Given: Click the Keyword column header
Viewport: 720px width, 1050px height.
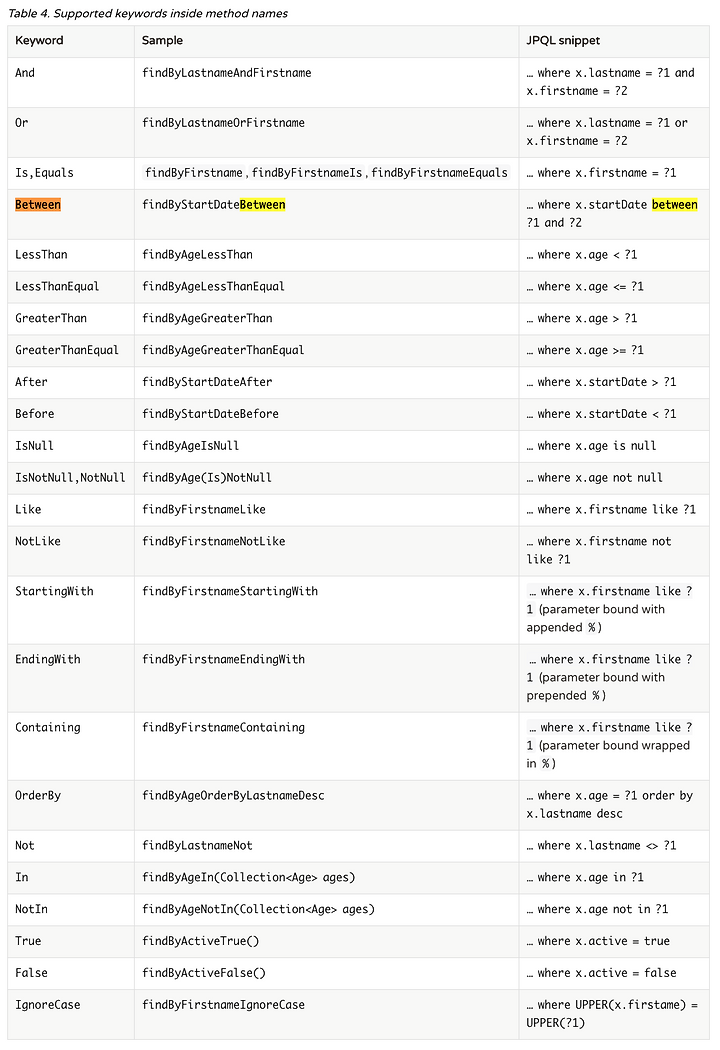Looking at the screenshot, I should pos(40,40).
